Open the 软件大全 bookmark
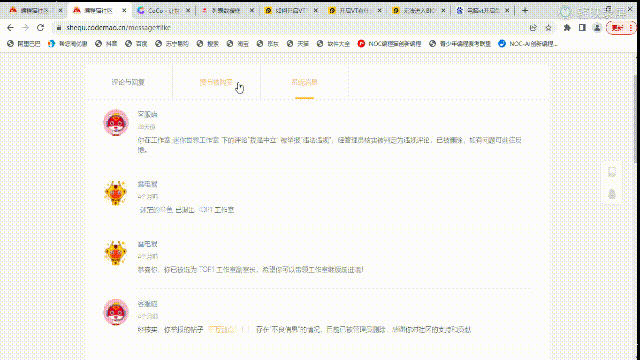 coord(333,44)
